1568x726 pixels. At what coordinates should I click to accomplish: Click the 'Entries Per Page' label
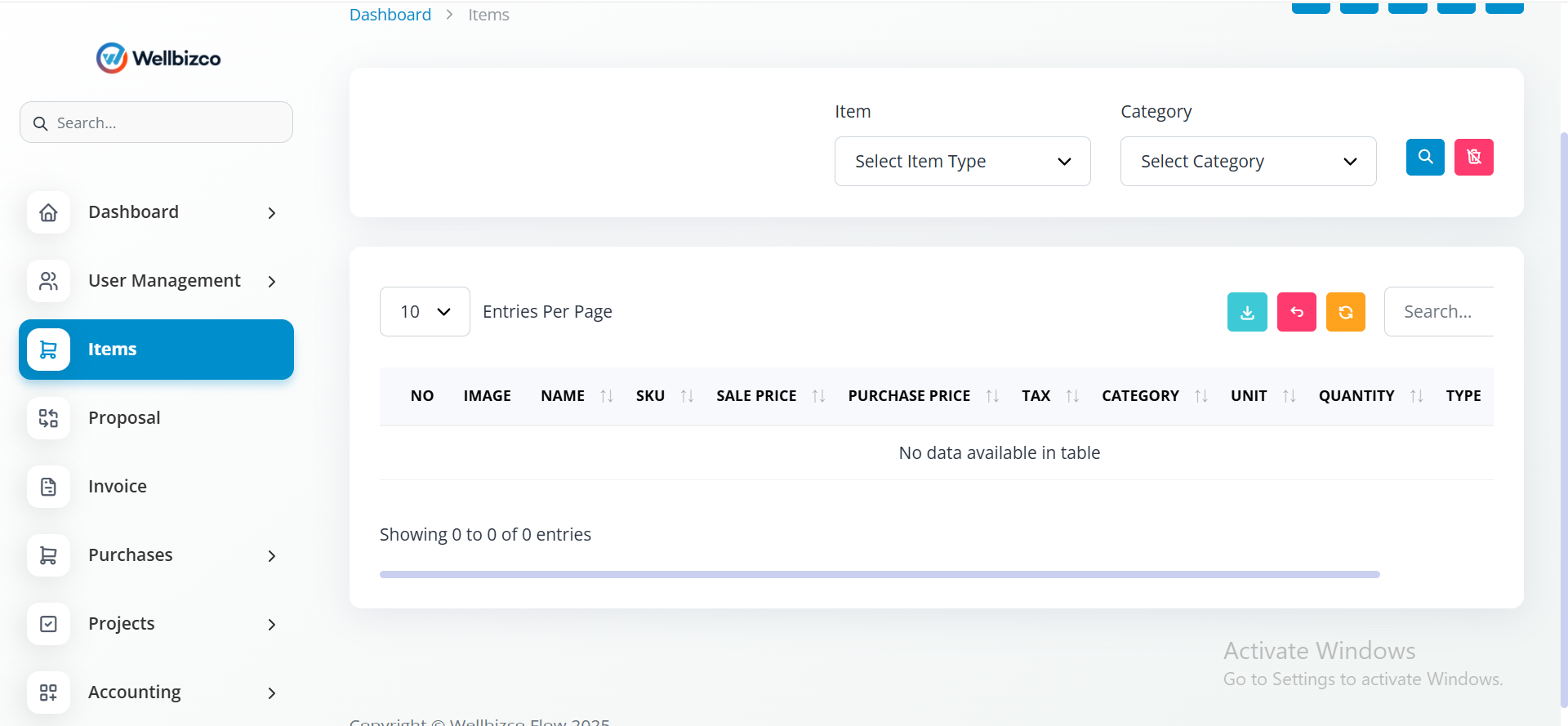[547, 312]
